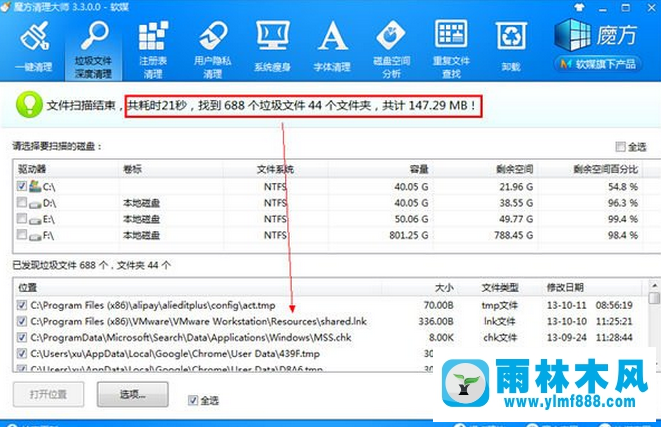Click the 40.05 G capacity for C:\

411,186
